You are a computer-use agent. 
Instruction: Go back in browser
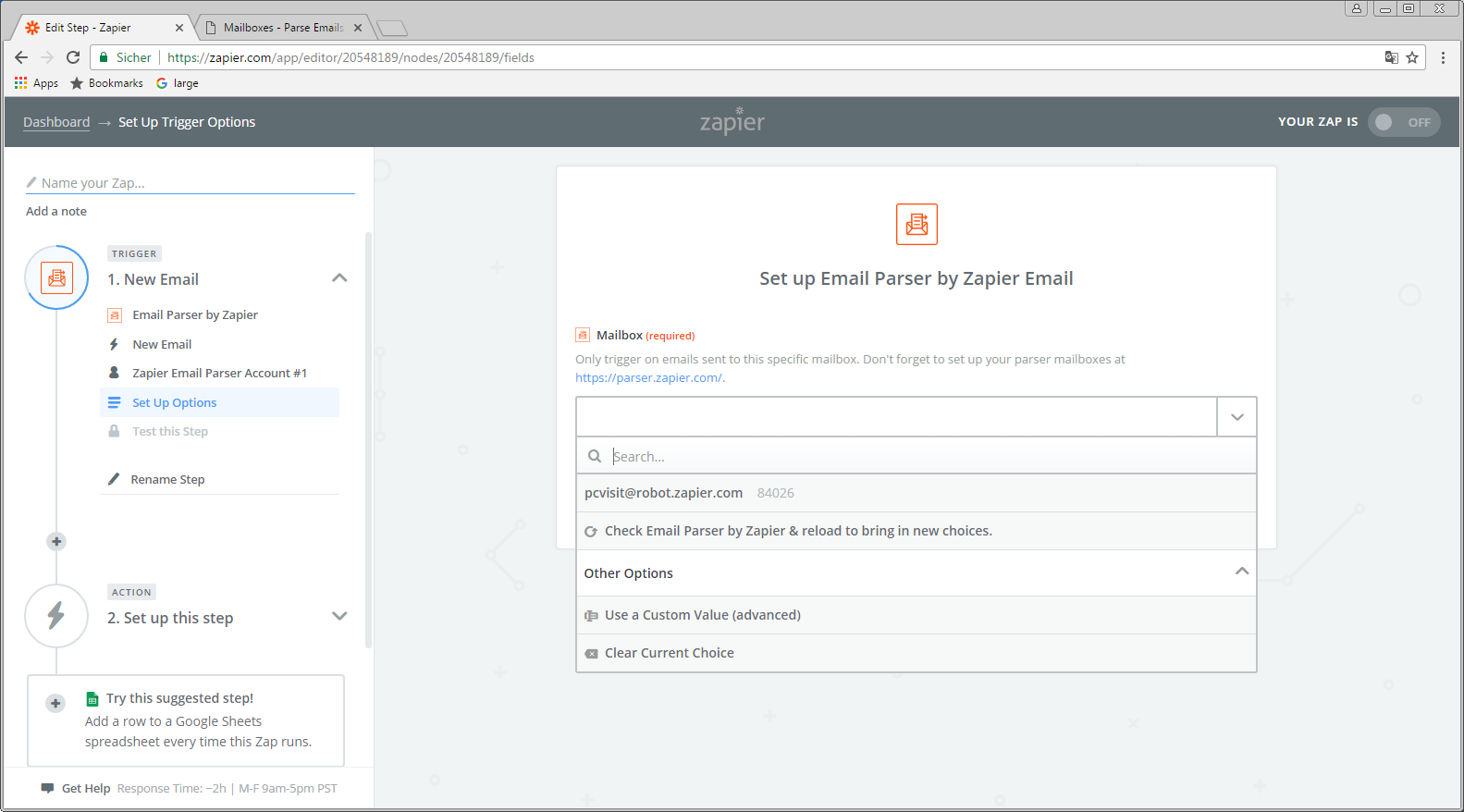click(21, 57)
